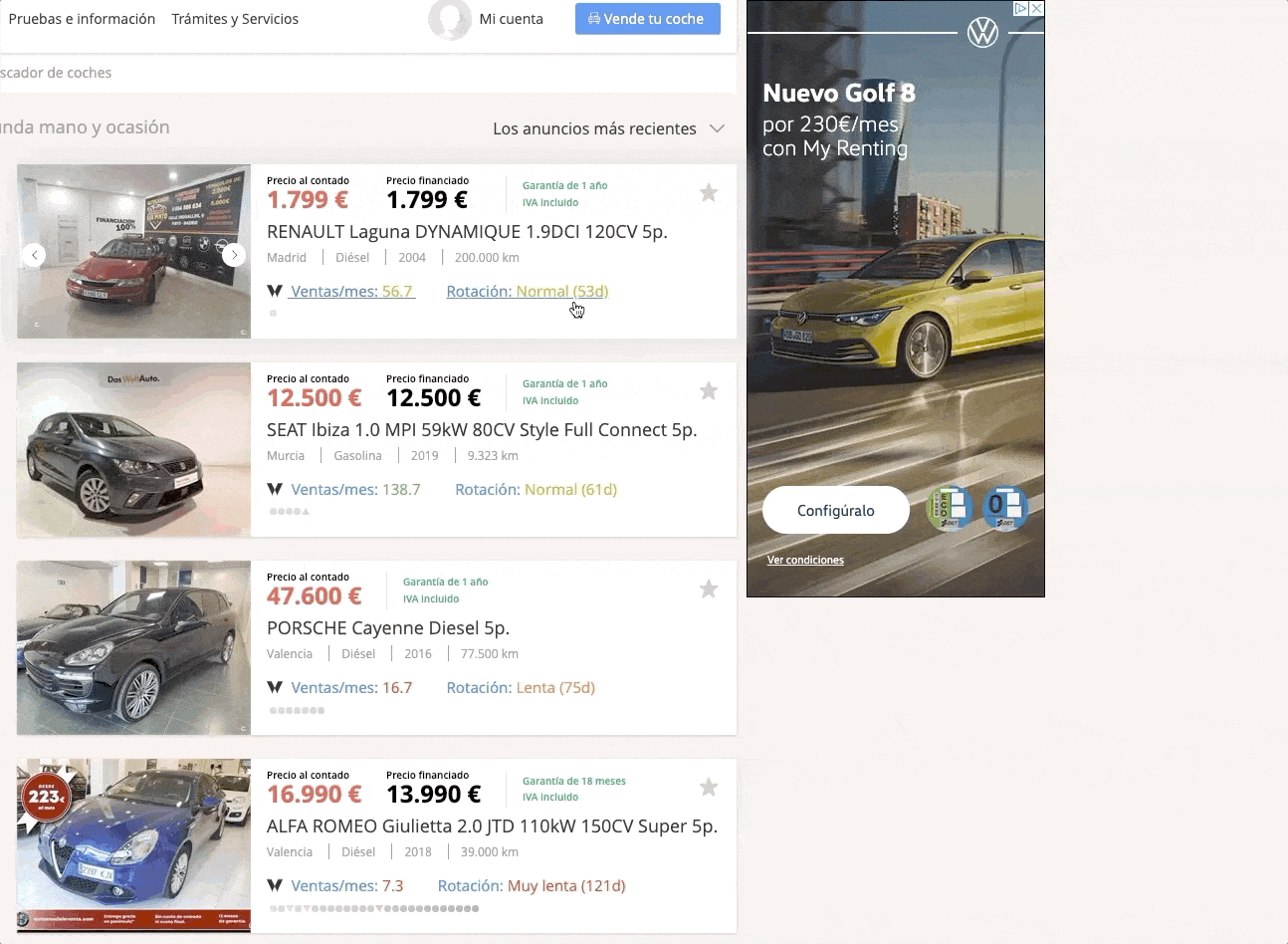Show next photo of Renault Laguna

[234, 255]
